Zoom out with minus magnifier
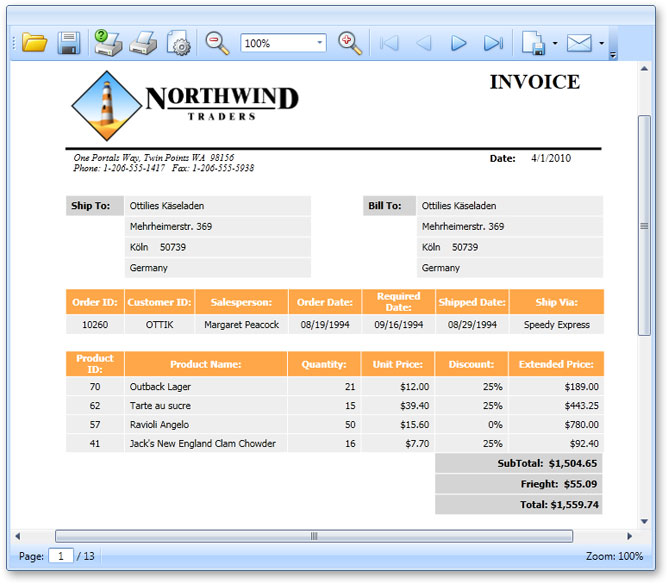 point(217,43)
